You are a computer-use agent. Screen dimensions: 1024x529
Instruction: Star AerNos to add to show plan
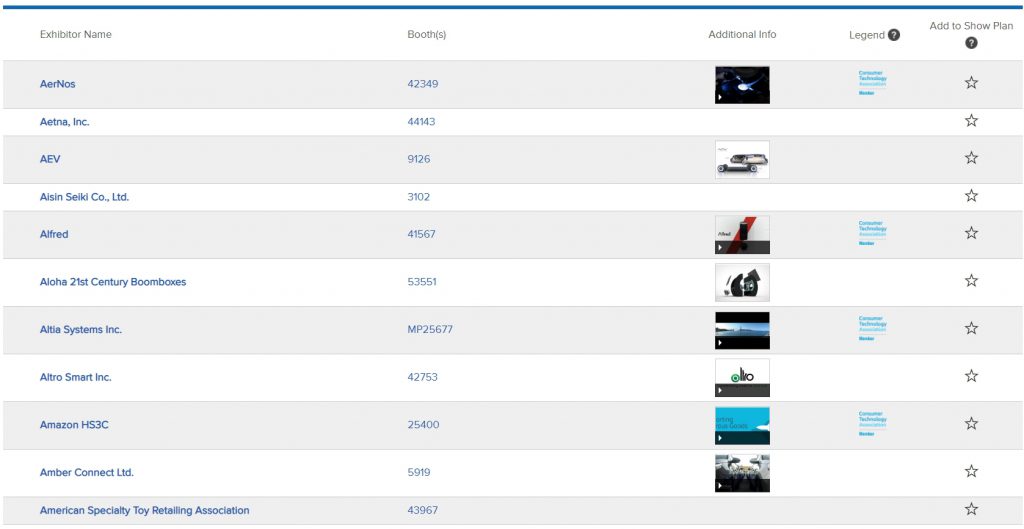pos(971,82)
